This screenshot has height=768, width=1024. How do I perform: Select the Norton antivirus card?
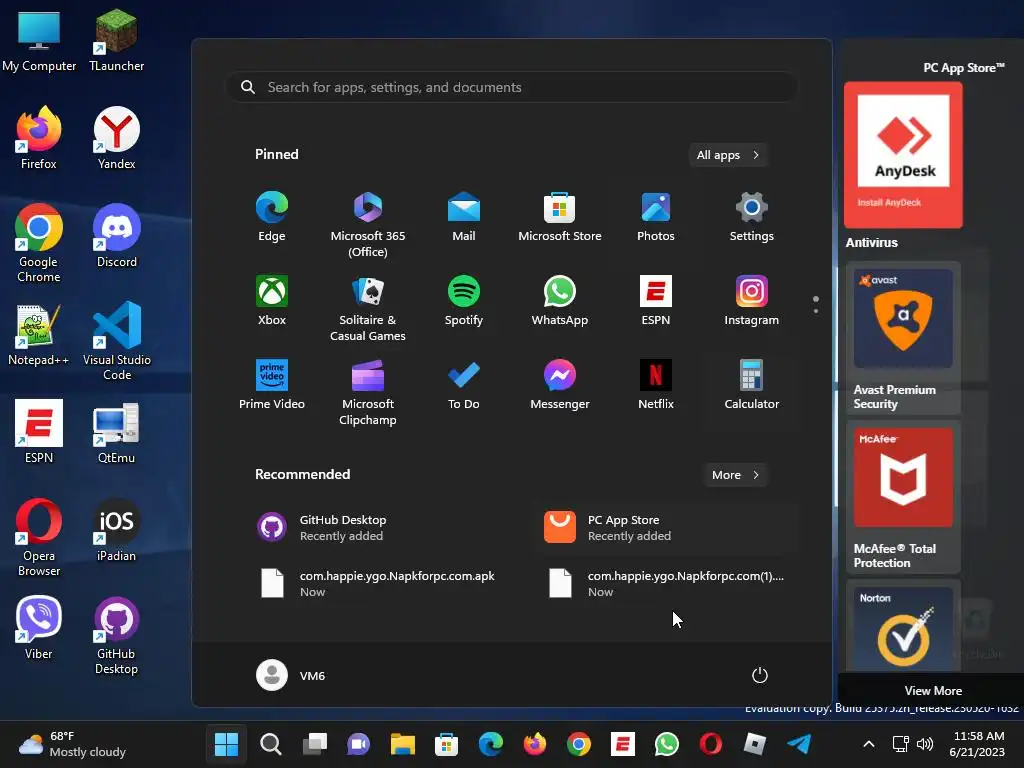903,627
